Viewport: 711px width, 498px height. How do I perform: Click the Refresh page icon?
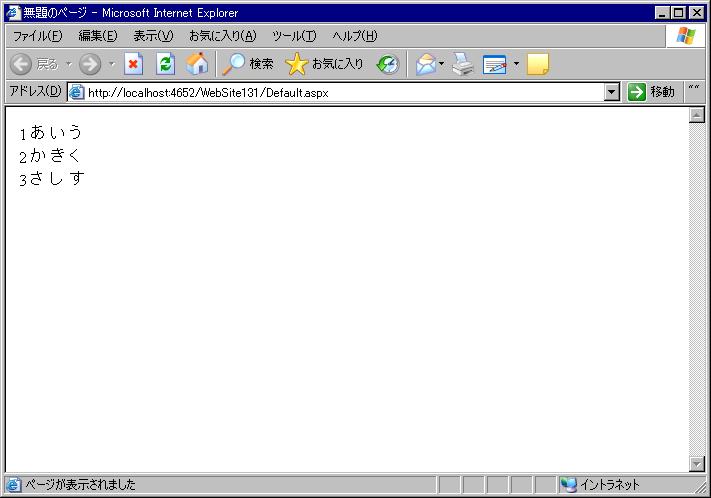click(165, 64)
